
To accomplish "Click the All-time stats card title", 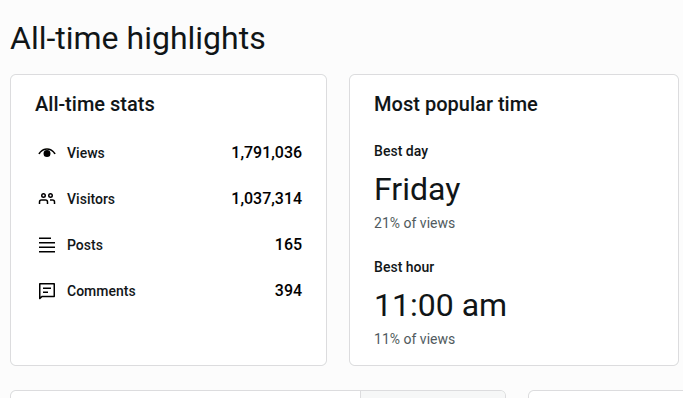I will pos(95,105).
